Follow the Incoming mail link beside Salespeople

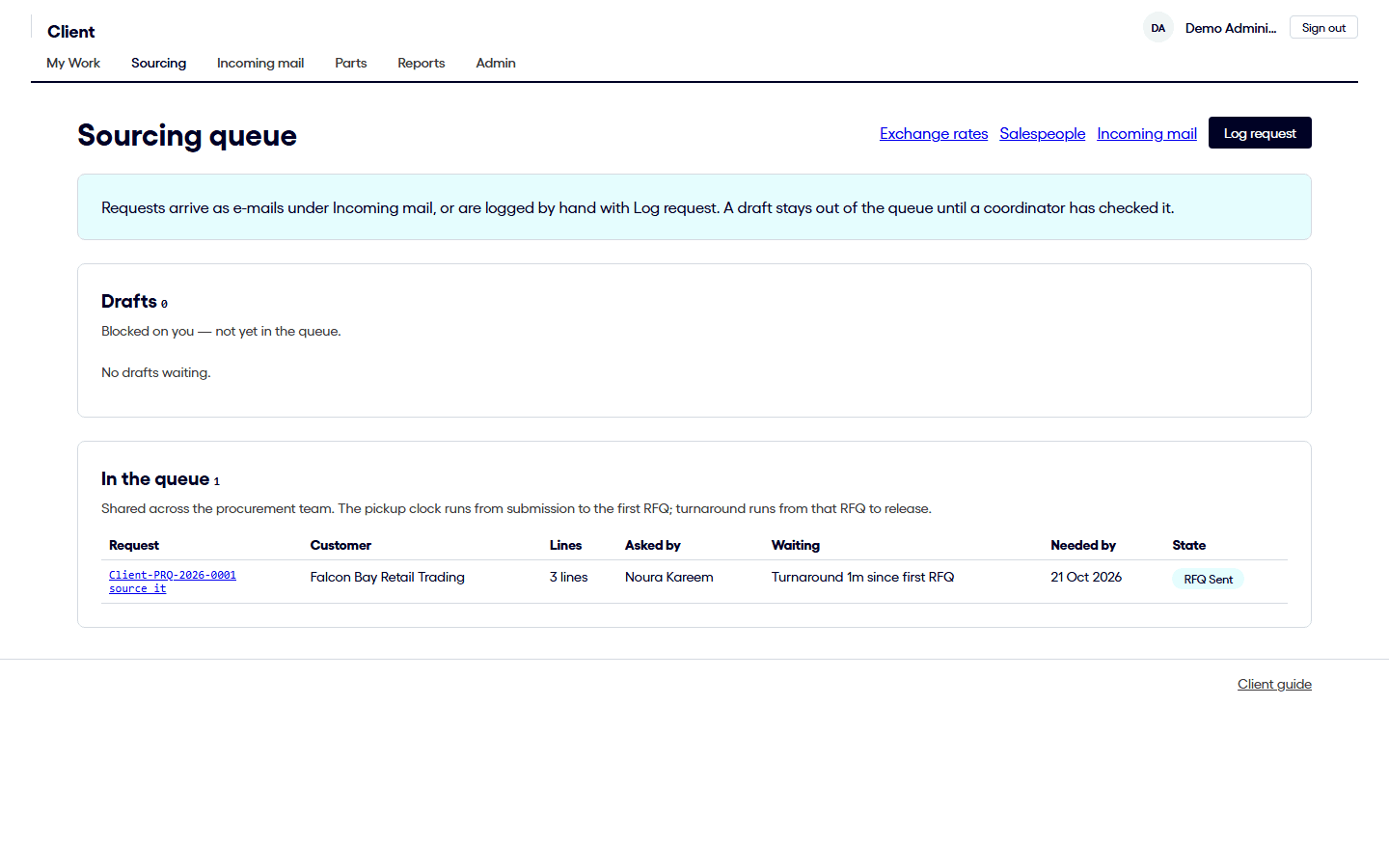[1147, 133]
